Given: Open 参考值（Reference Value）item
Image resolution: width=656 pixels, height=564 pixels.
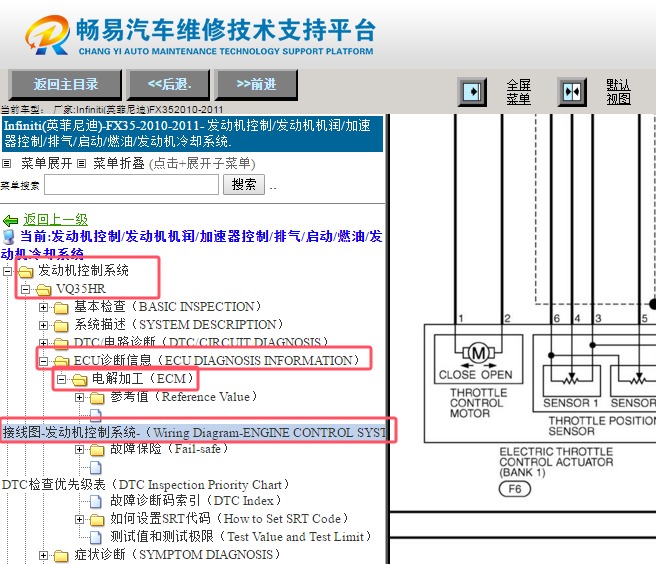Looking at the screenshot, I should click(x=185, y=397).
